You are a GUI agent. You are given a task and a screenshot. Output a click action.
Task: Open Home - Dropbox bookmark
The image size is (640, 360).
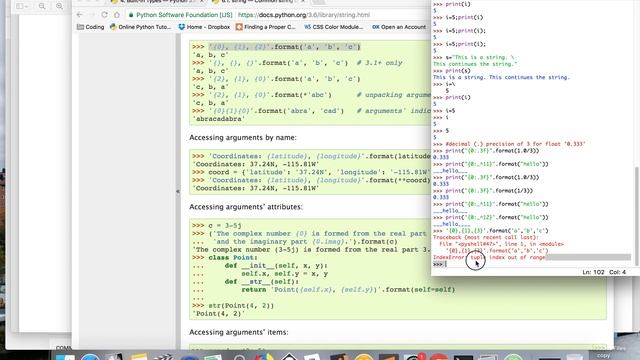pos(204,27)
